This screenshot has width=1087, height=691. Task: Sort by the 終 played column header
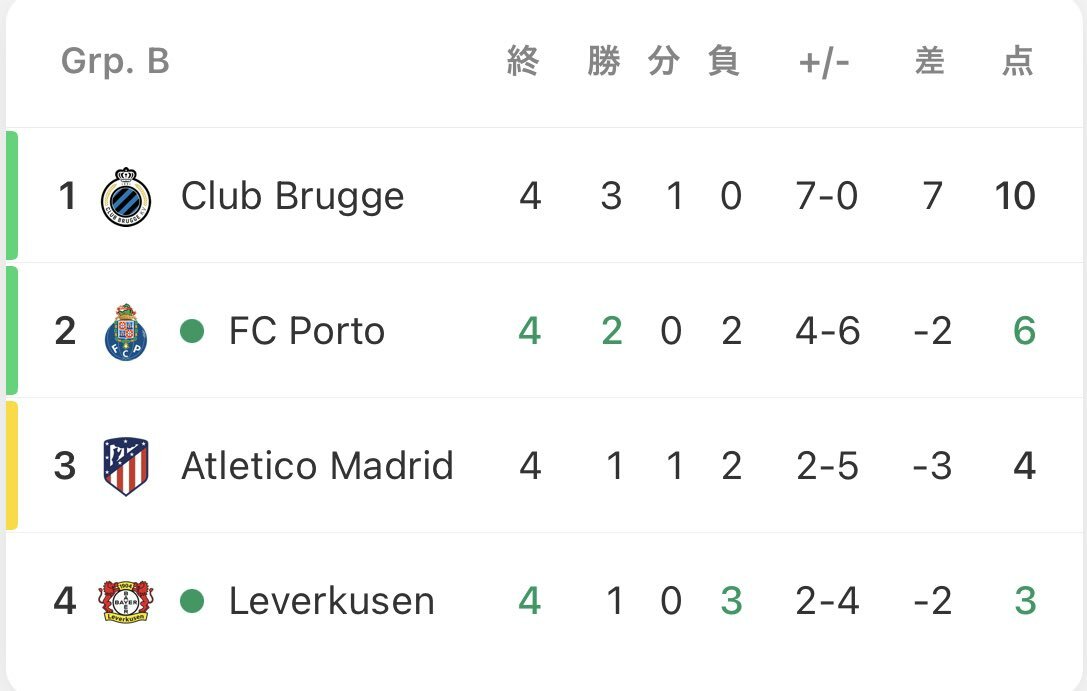pos(523,61)
